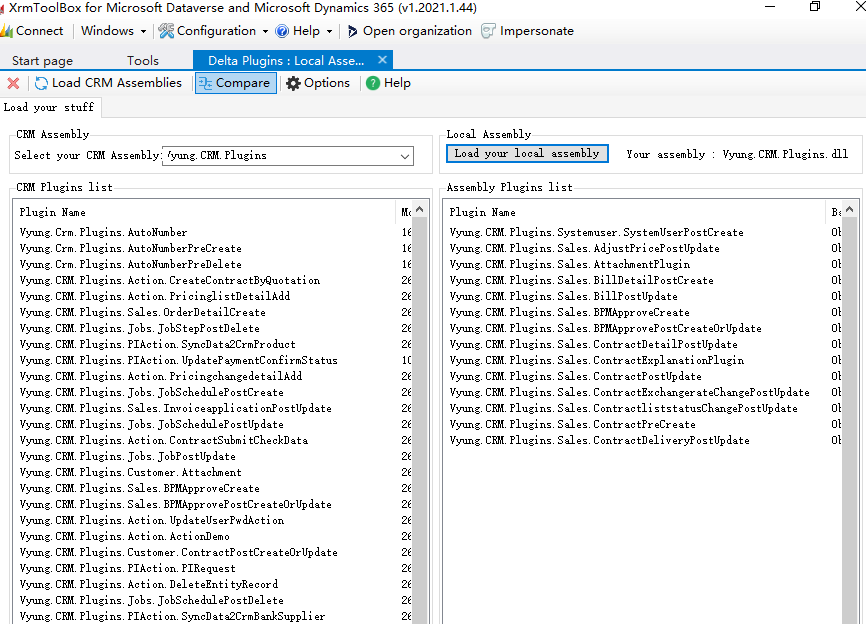Select Action.PricingchangedetailAdd row
This screenshot has height=624, width=866.
[x=212, y=377]
